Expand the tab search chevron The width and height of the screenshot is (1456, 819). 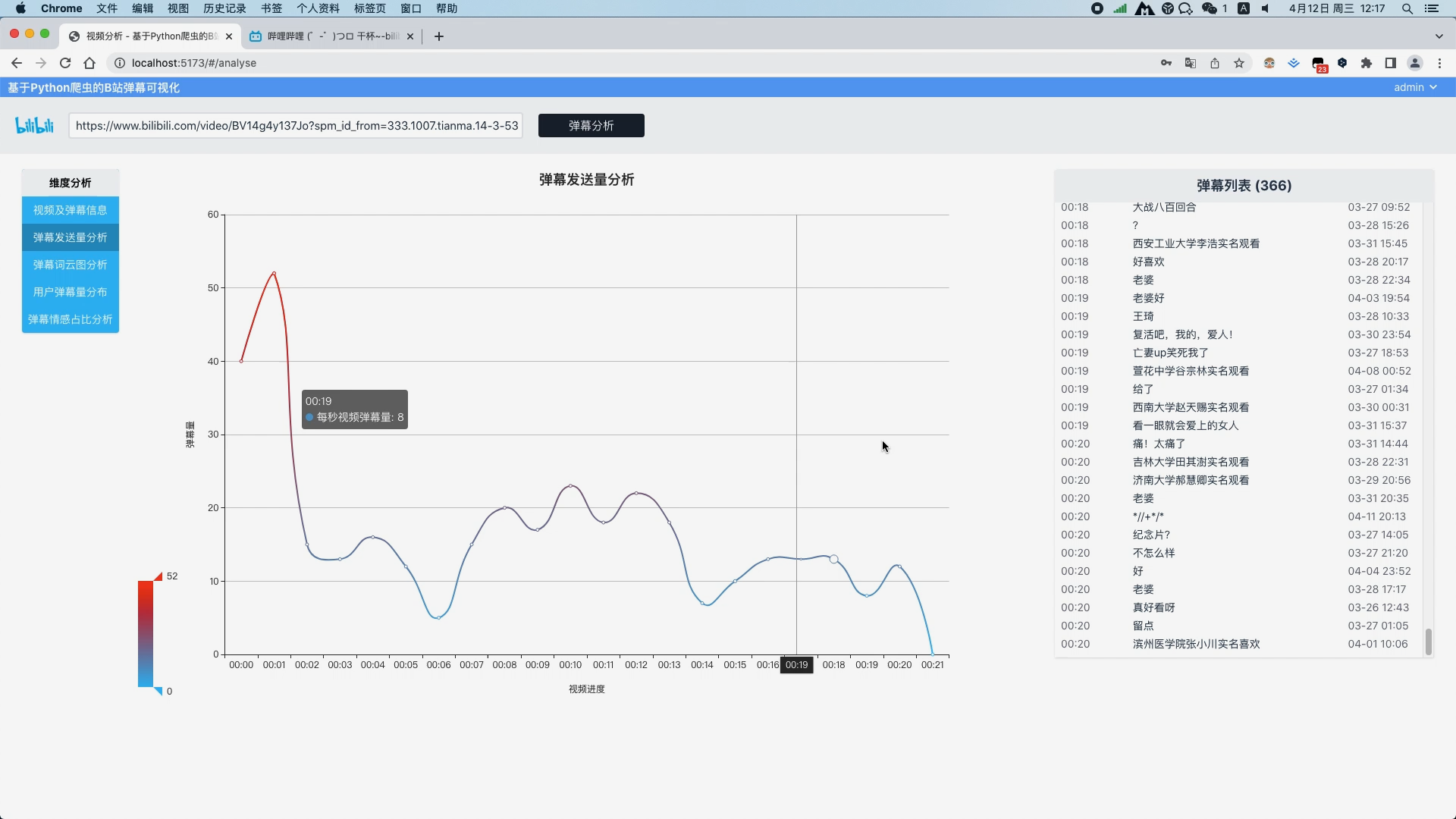click(1439, 36)
